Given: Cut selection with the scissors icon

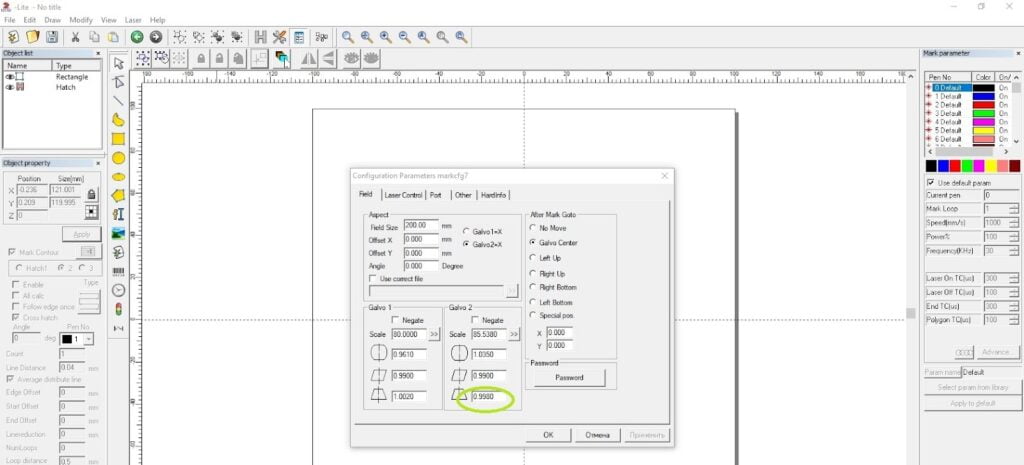Looking at the screenshot, I should [76, 37].
